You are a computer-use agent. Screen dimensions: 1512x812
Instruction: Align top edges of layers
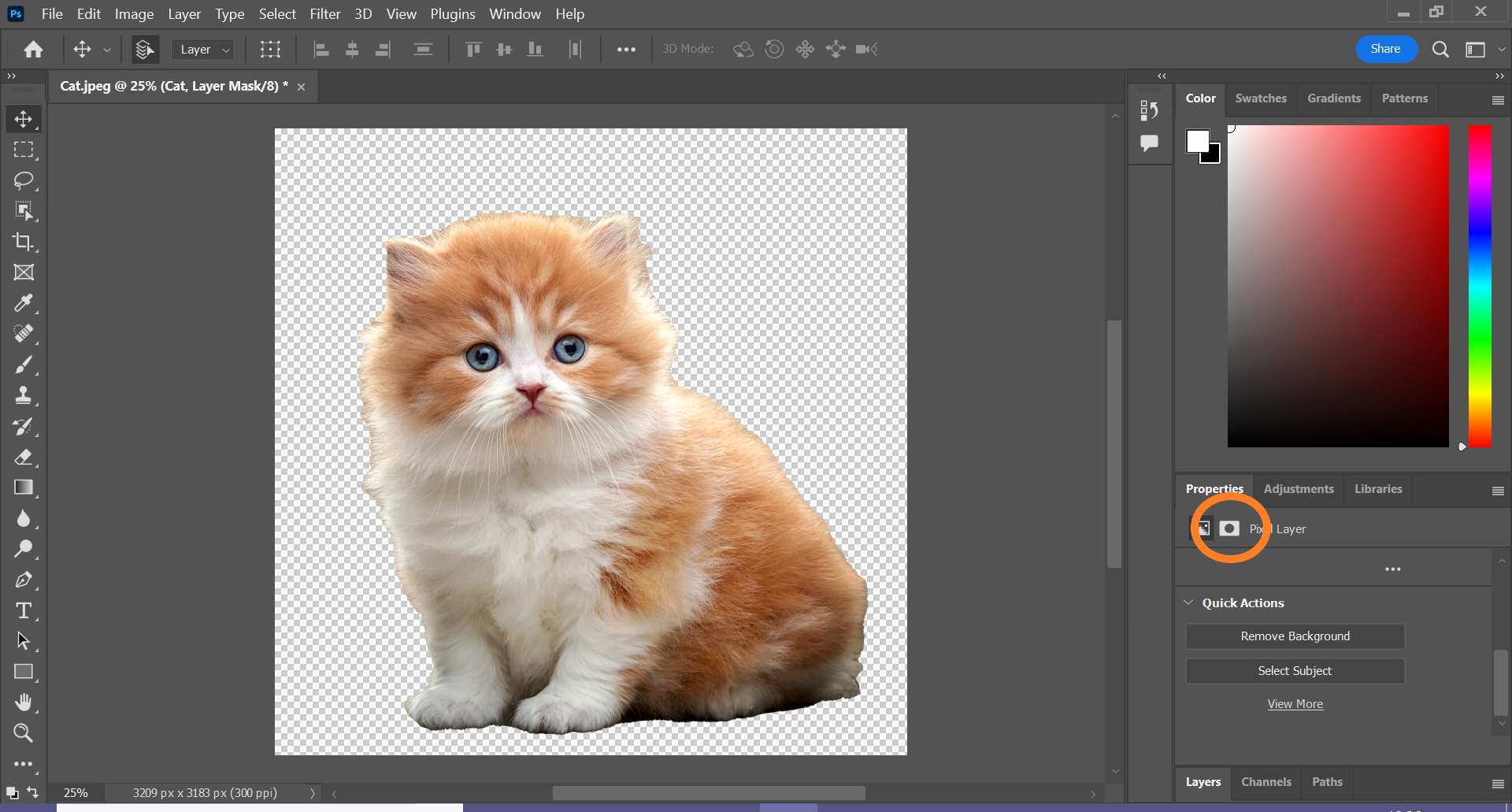click(473, 50)
